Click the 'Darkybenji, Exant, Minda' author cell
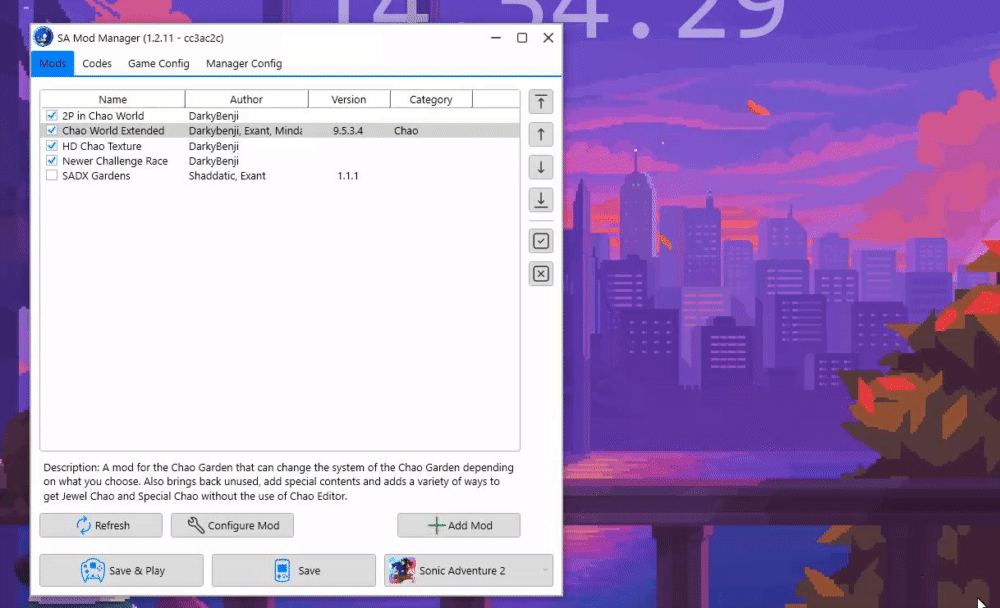This screenshot has height=608, width=1000. (246, 130)
